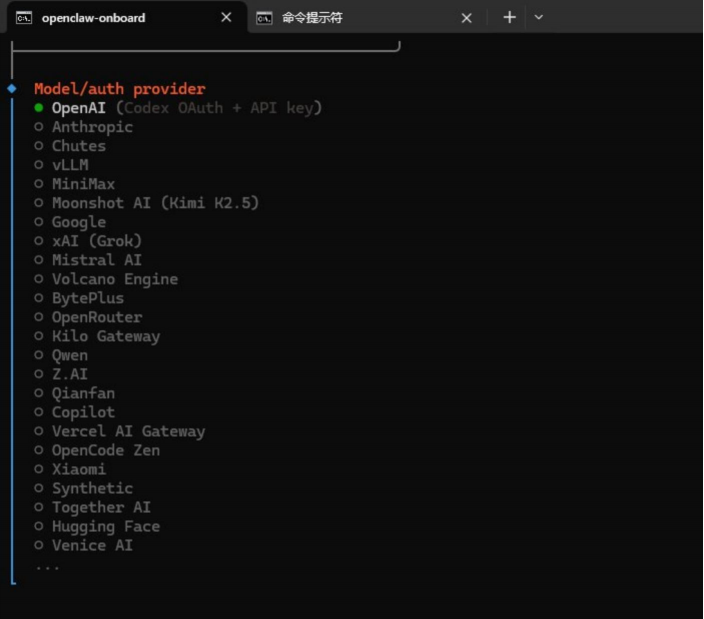
Task: Select the OpenAI radio option
Action: [x=39, y=108]
